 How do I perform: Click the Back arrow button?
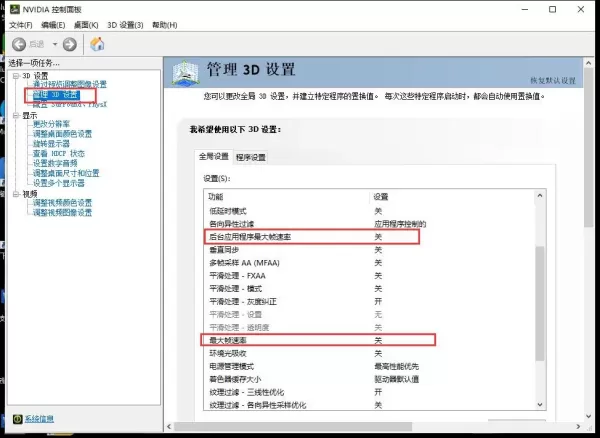19,44
